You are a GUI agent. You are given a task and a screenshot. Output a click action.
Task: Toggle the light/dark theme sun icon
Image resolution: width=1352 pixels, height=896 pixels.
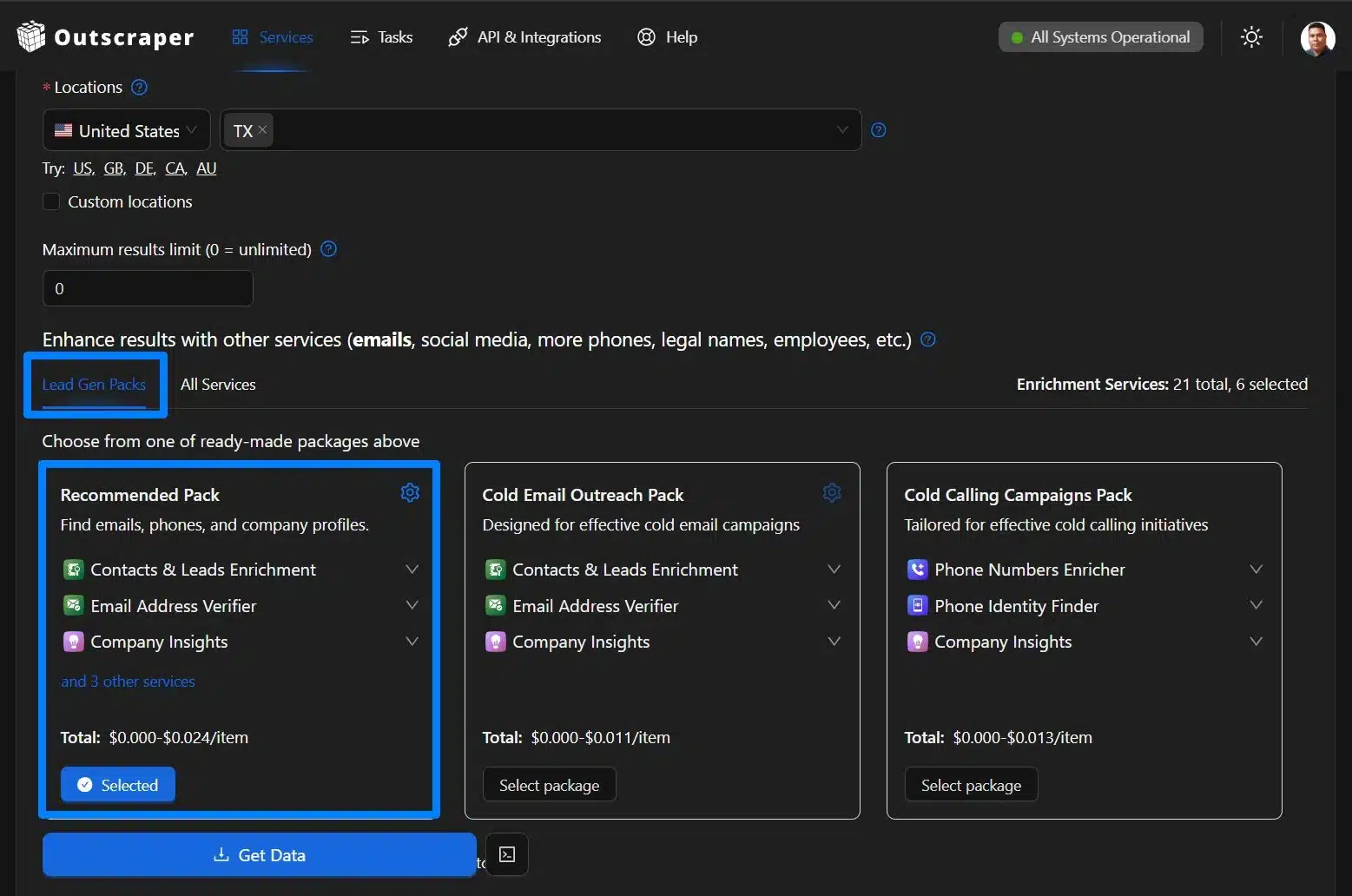click(x=1251, y=37)
